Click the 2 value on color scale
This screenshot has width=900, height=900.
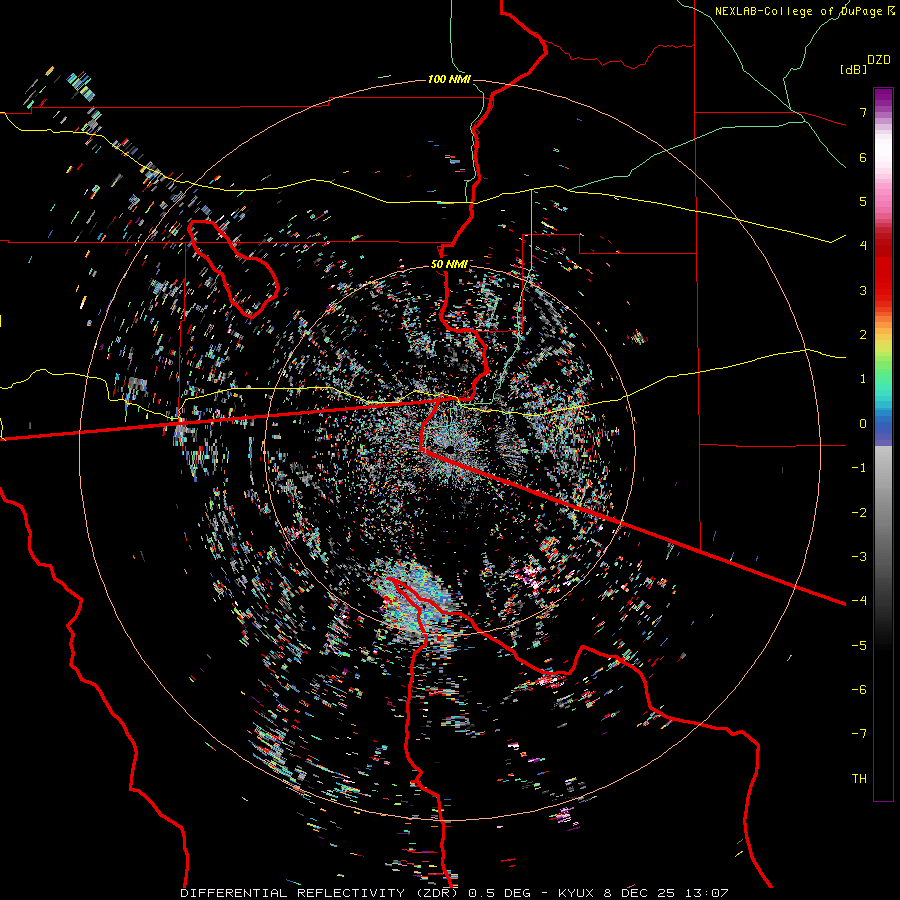pos(863,335)
